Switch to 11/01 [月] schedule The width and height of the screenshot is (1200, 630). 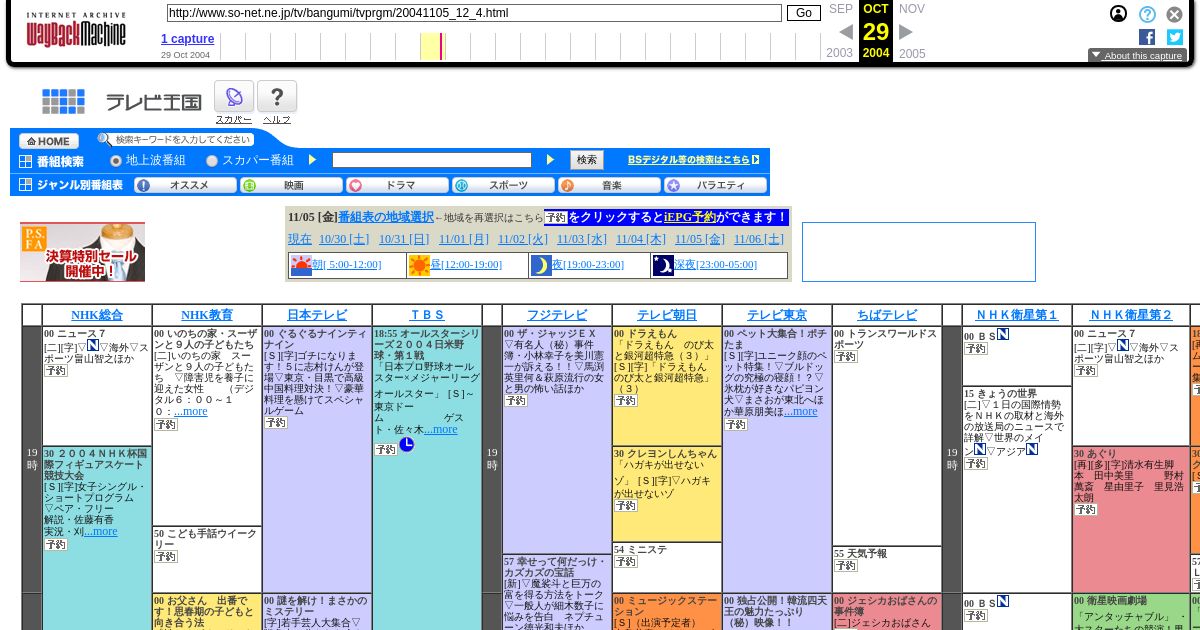(464, 239)
